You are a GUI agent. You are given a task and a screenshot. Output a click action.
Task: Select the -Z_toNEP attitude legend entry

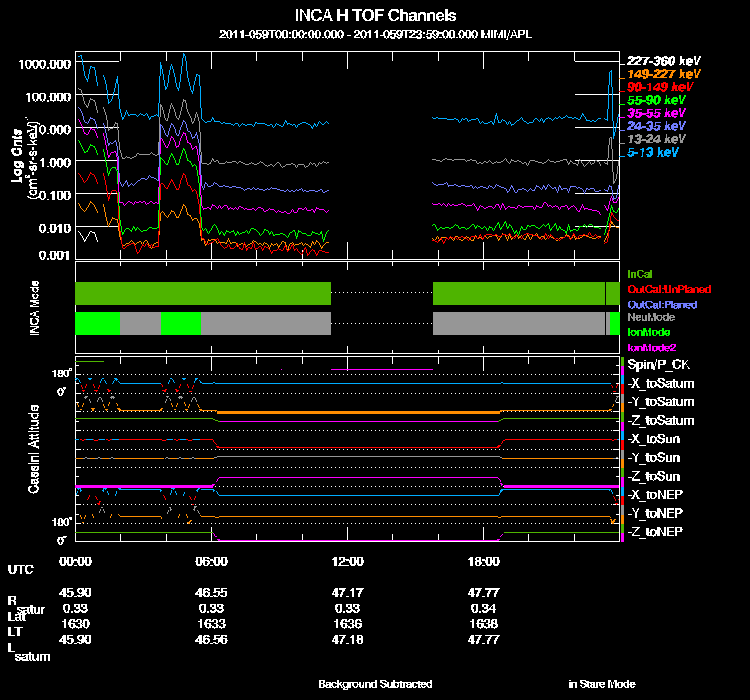tap(655, 530)
